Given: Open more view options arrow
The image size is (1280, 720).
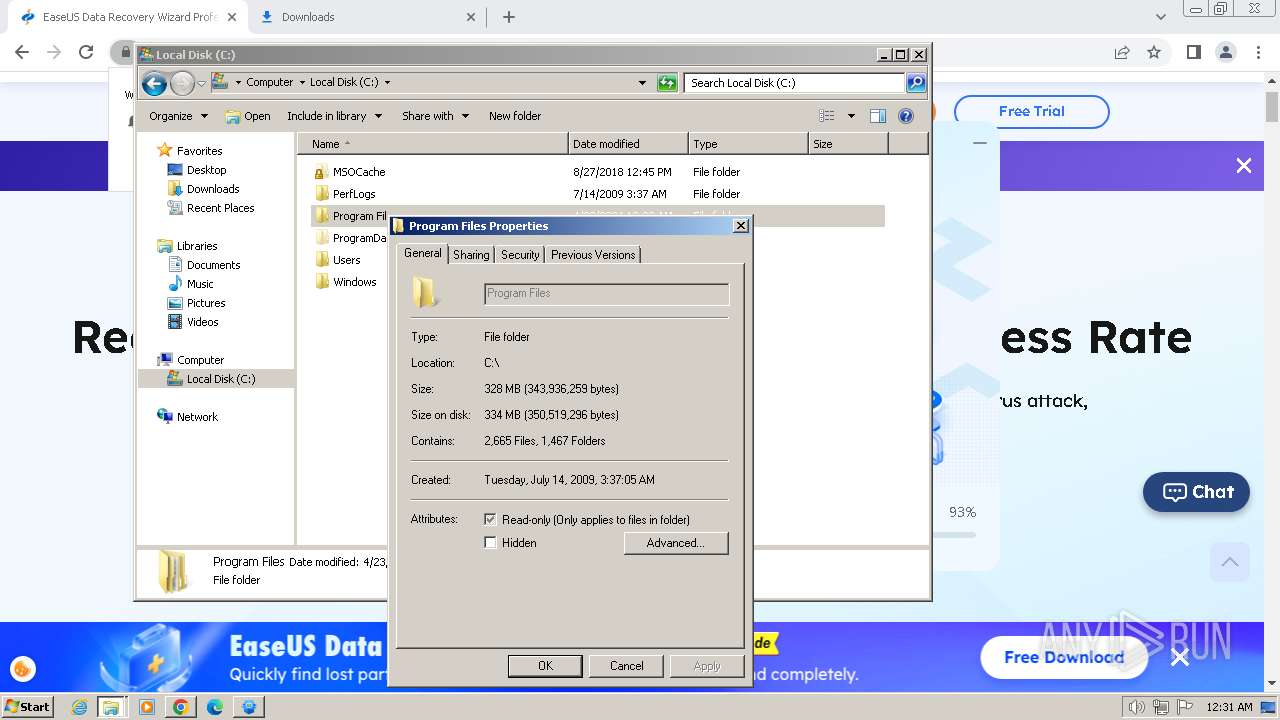Looking at the screenshot, I should (x=851, y=116).
